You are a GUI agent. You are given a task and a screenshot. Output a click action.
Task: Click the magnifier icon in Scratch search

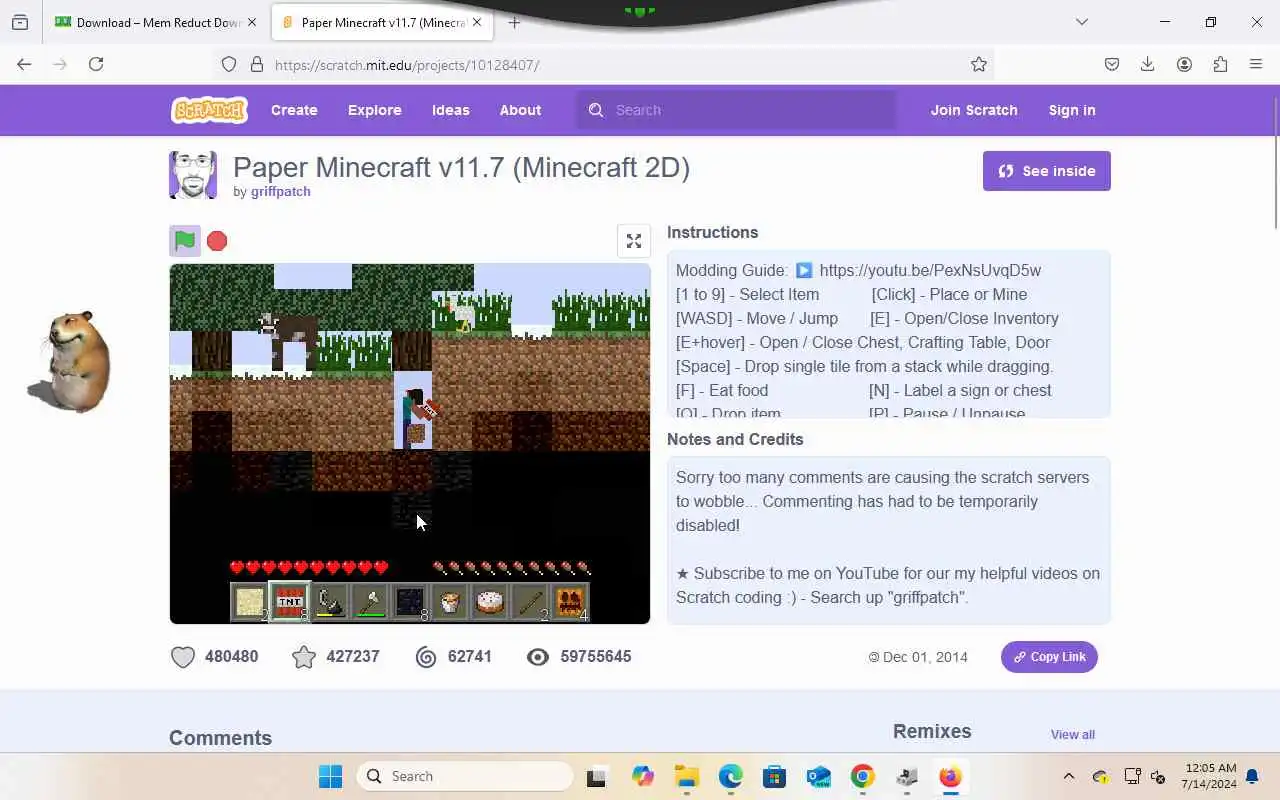point(596,110)
